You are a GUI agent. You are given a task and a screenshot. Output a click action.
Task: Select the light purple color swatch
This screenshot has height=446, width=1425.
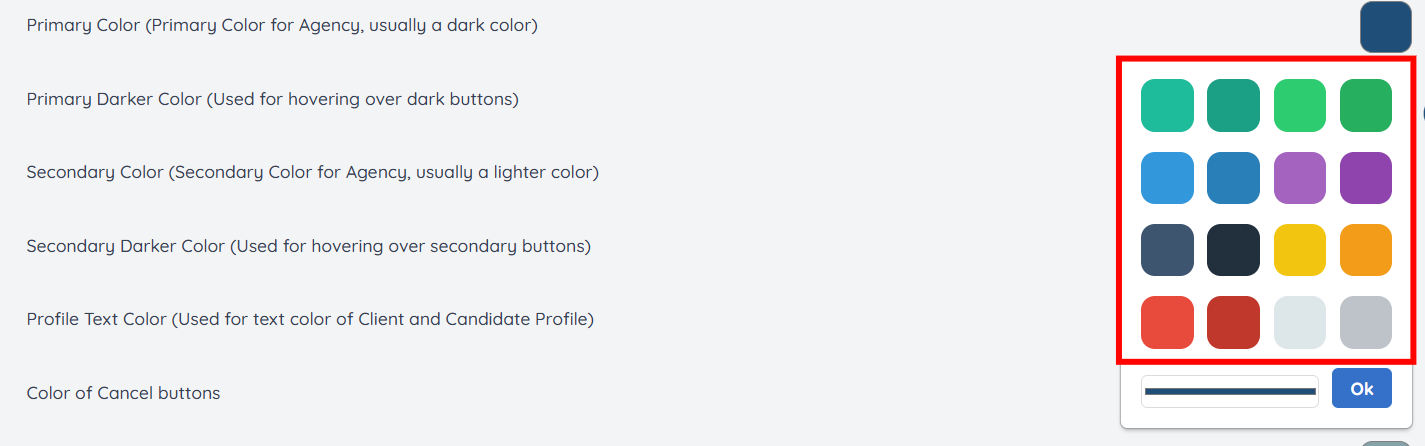tap(1299, 178)
